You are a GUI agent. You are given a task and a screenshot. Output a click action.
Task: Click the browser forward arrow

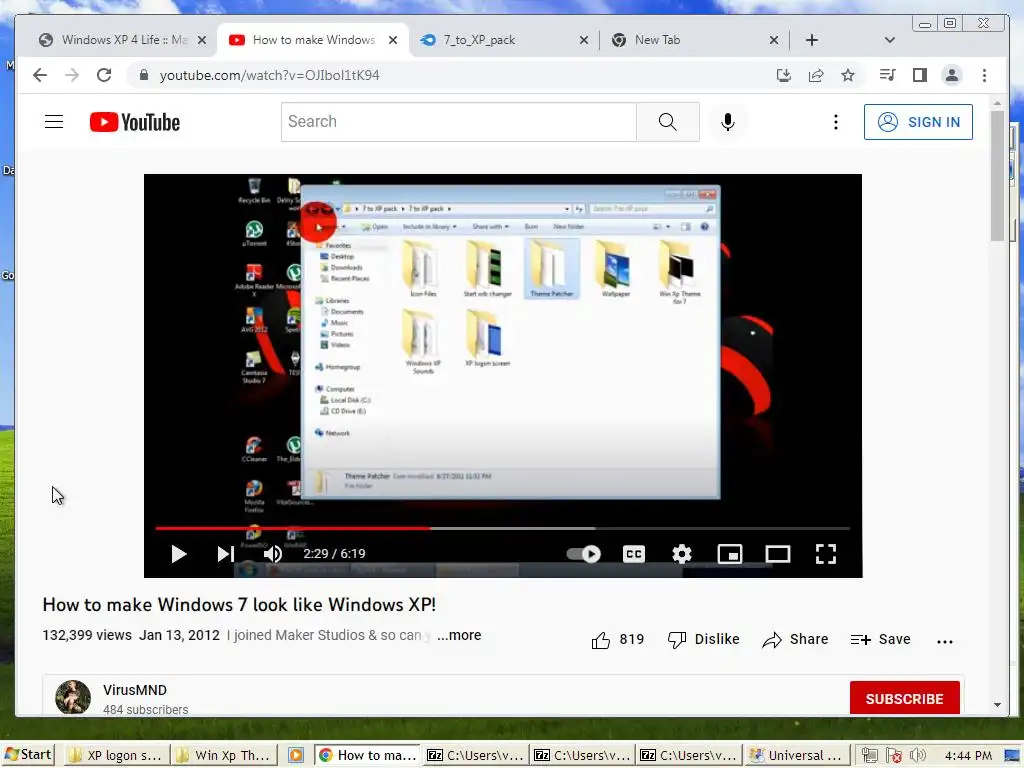[x=72, y=75]
